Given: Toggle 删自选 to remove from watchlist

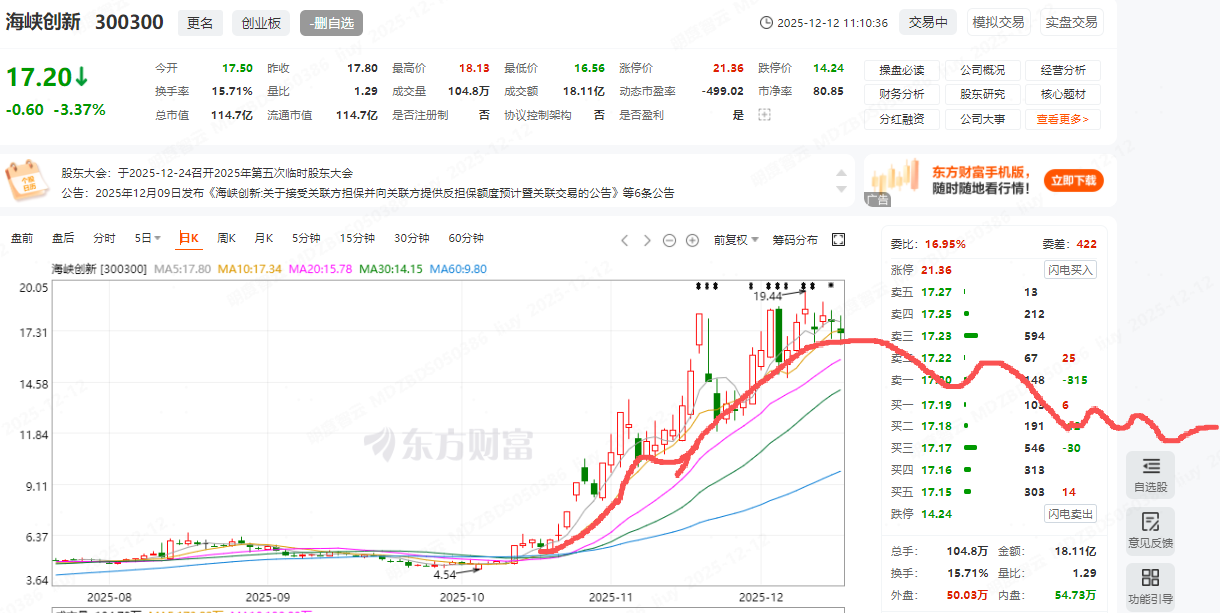Looking at the screenshot, I should pos(331,23).
